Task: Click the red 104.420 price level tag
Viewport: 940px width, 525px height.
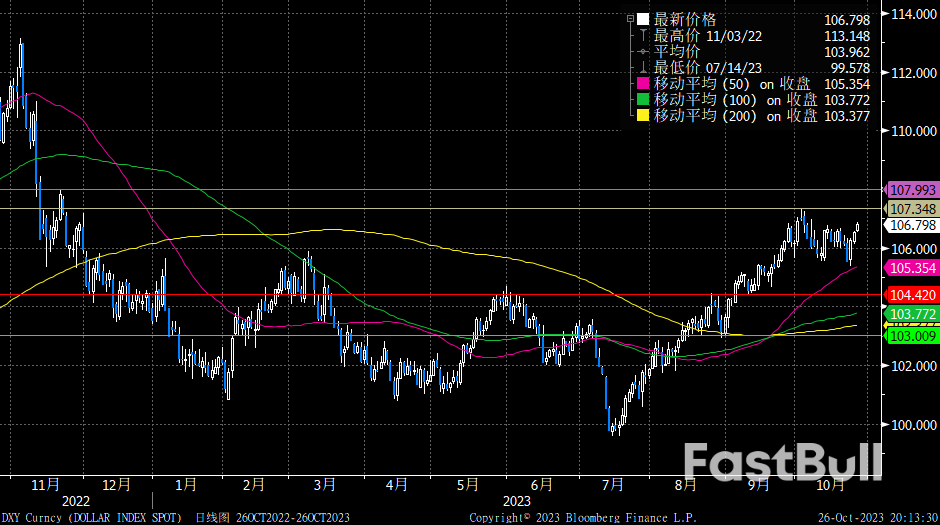Action: 911,295
